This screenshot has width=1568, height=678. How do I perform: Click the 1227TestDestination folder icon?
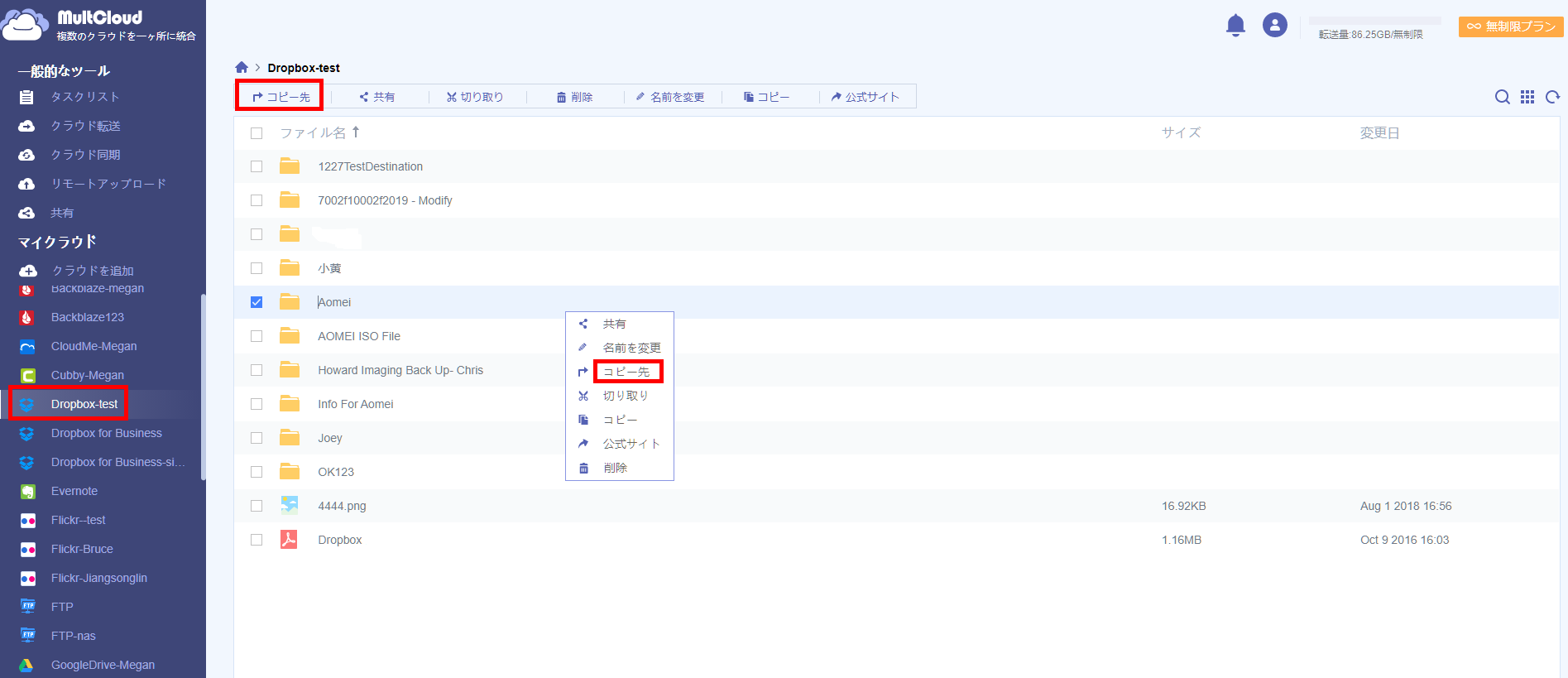point(290,166)
